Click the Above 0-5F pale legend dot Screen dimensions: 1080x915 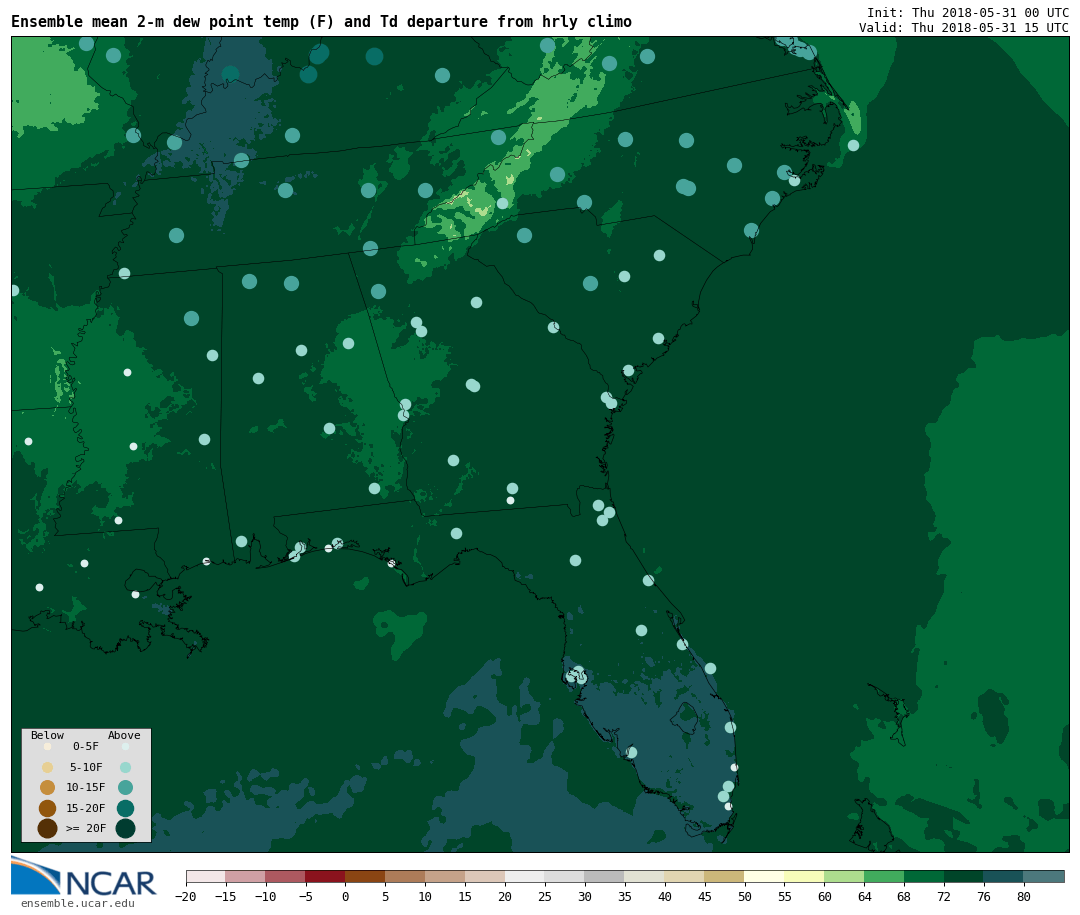[x=125, y=746]
